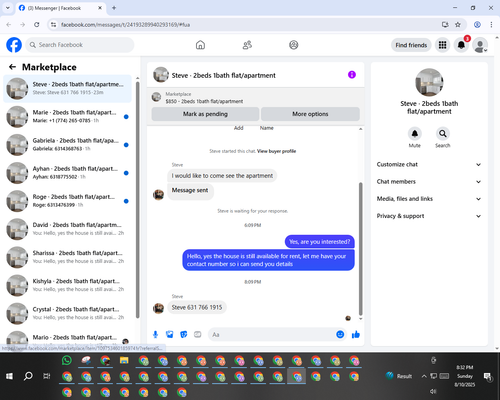Open Marie conversation in list

point(67,117)
